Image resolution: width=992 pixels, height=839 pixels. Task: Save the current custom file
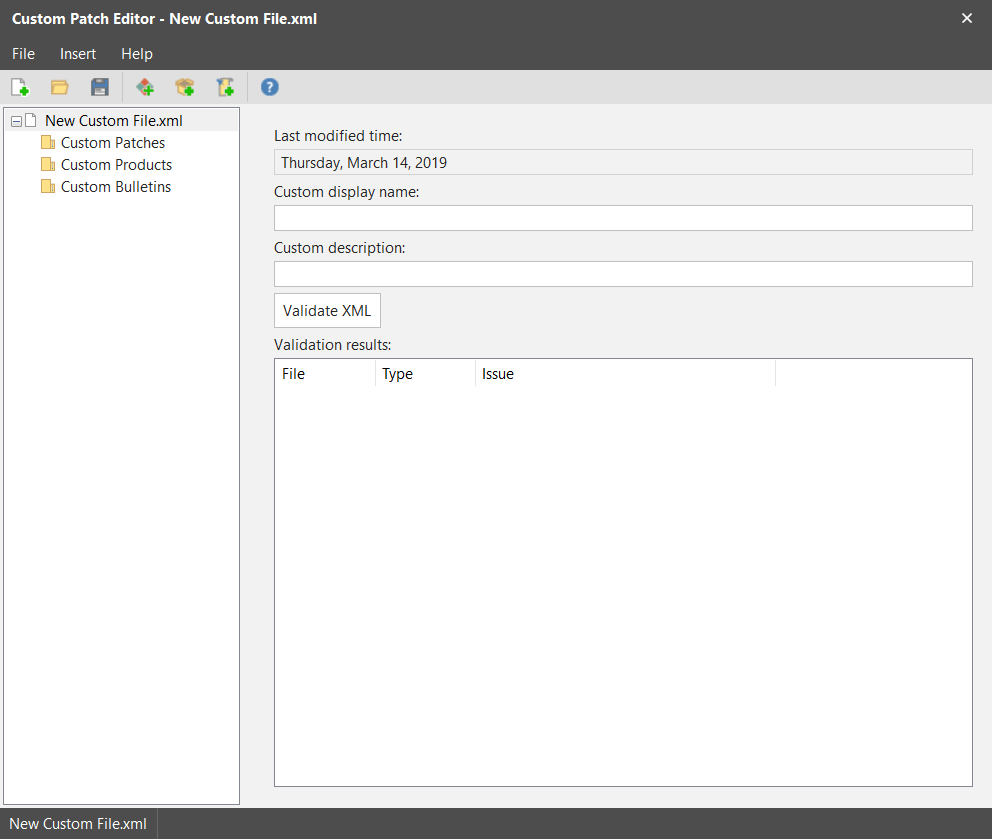tap(99, 87)
